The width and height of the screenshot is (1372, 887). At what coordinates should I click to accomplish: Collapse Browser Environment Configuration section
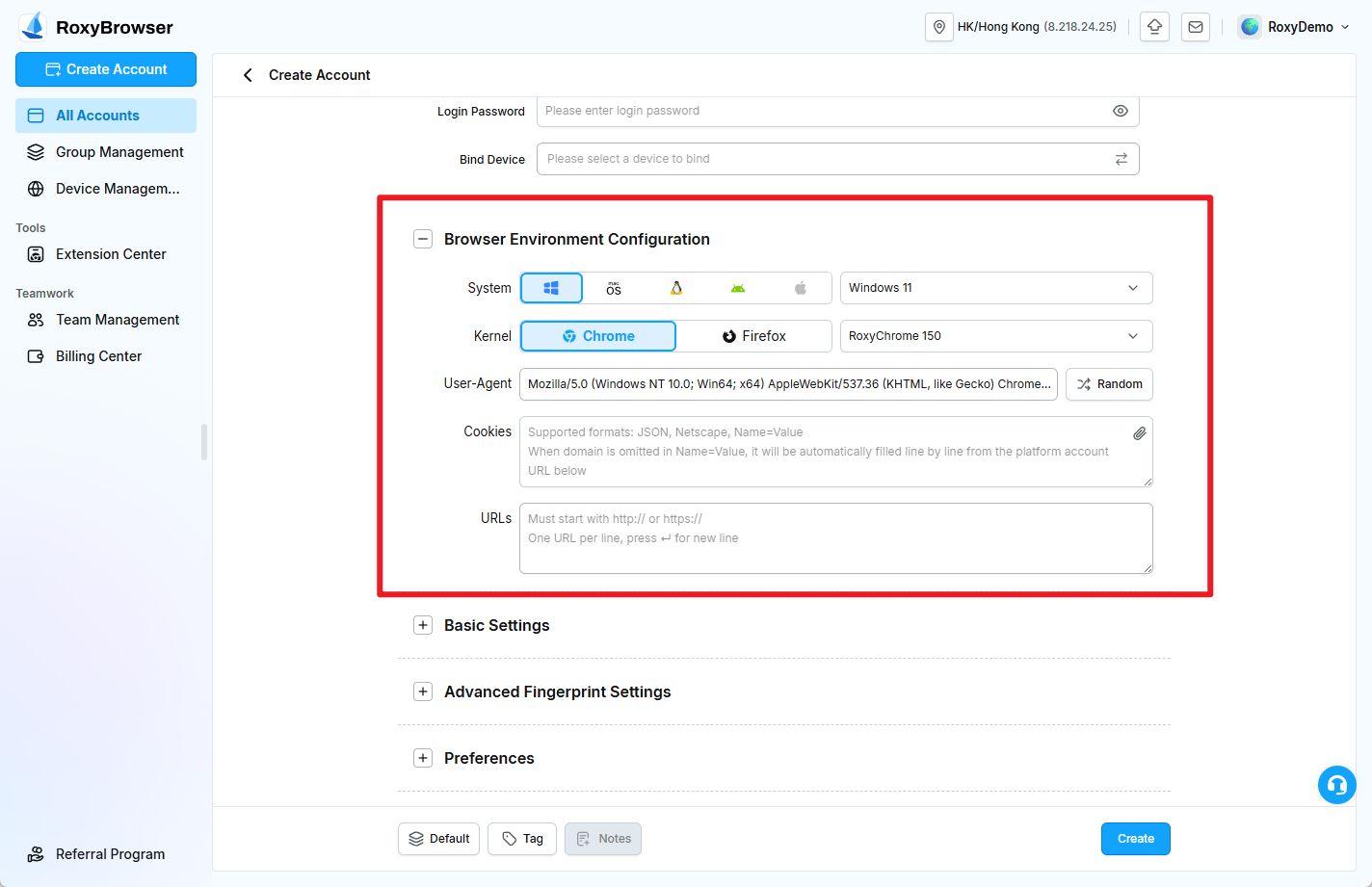(x=423, y=239)
